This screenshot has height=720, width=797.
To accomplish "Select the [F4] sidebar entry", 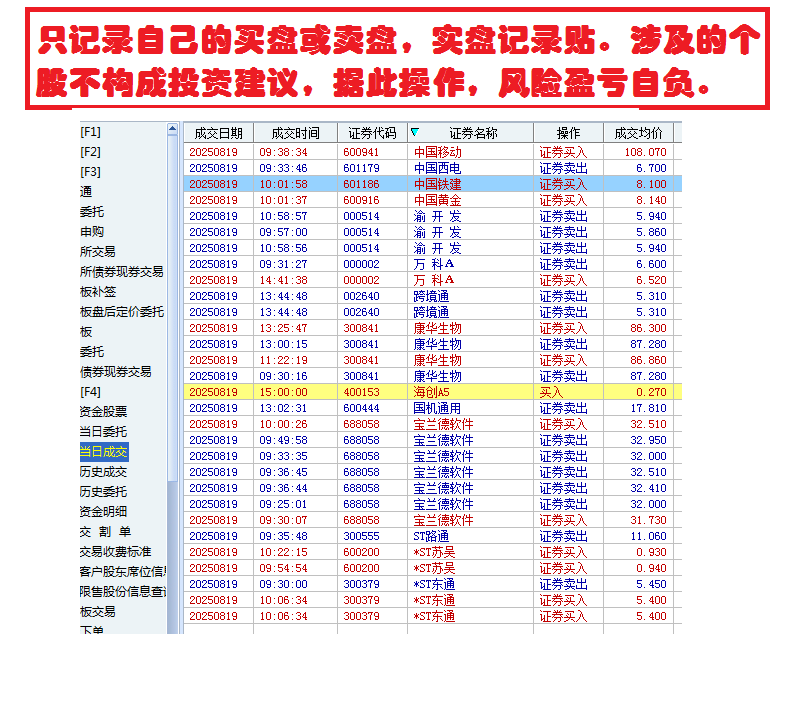I will pyautogui.click(x=90, y=392).
